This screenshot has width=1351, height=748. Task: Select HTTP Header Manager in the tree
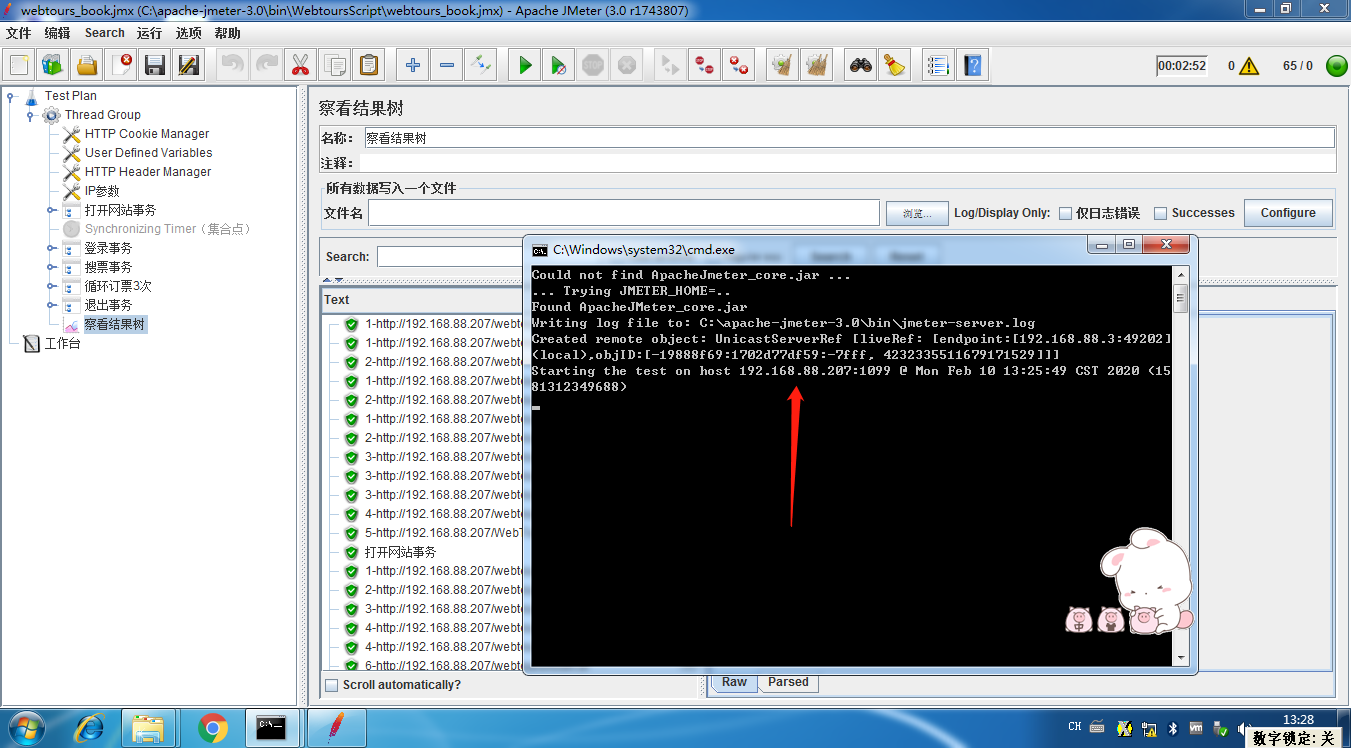pos(148,172)
